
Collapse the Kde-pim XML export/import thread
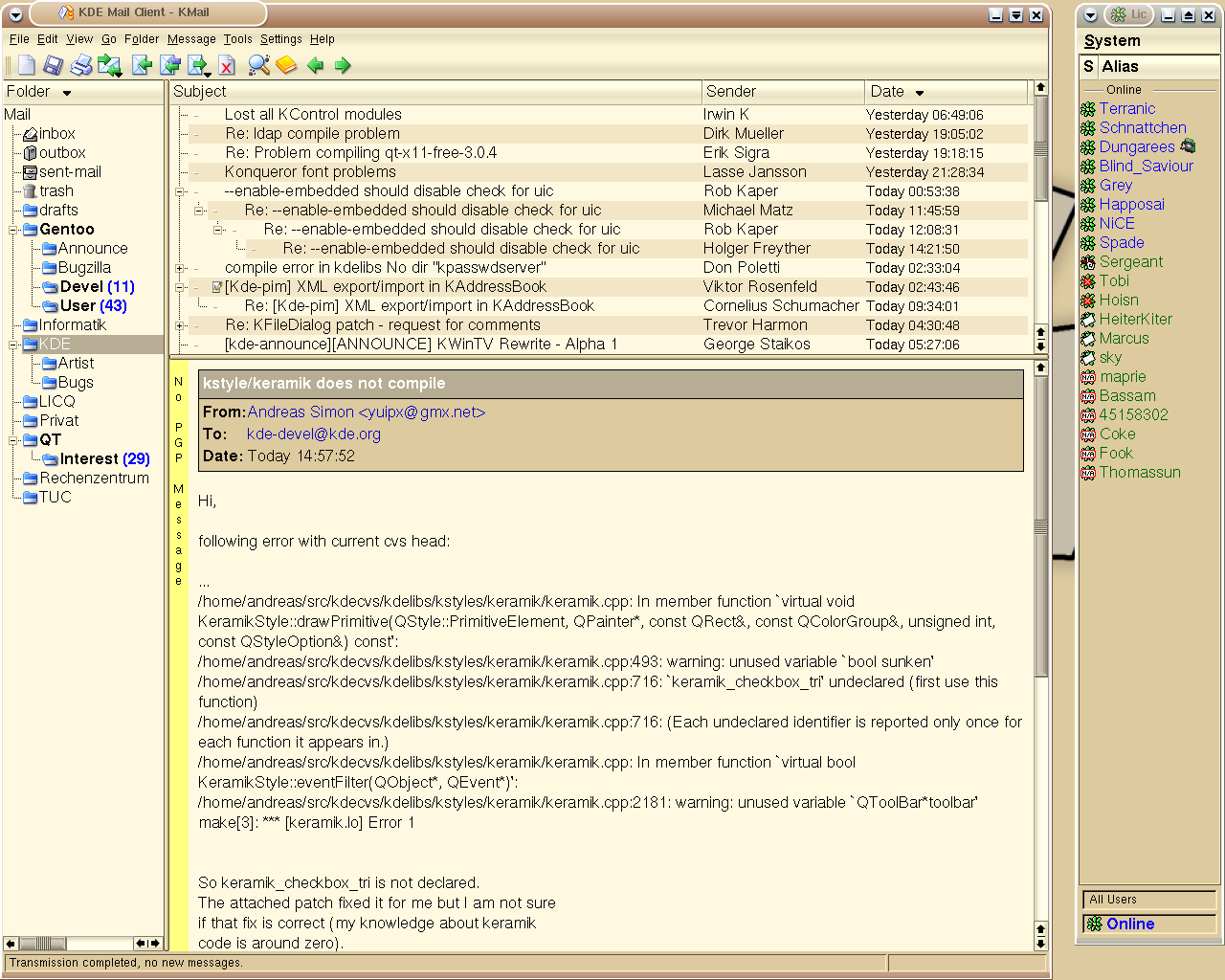180,287
